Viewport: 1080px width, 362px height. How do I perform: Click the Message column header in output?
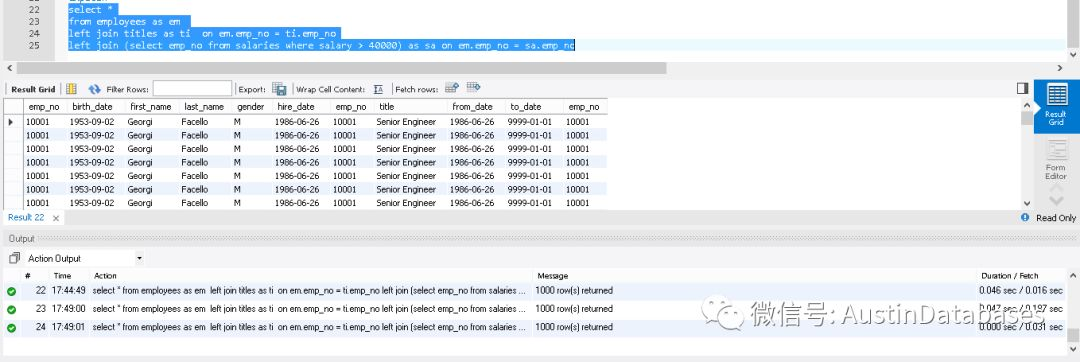[552, 276]
